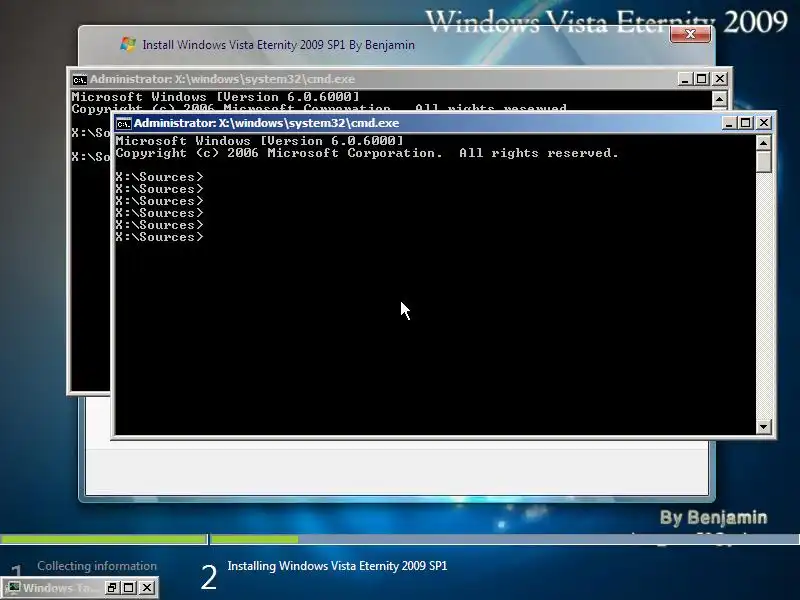Click the scrollbar thumb in front cmd window
800x600 pixels.
764,162
